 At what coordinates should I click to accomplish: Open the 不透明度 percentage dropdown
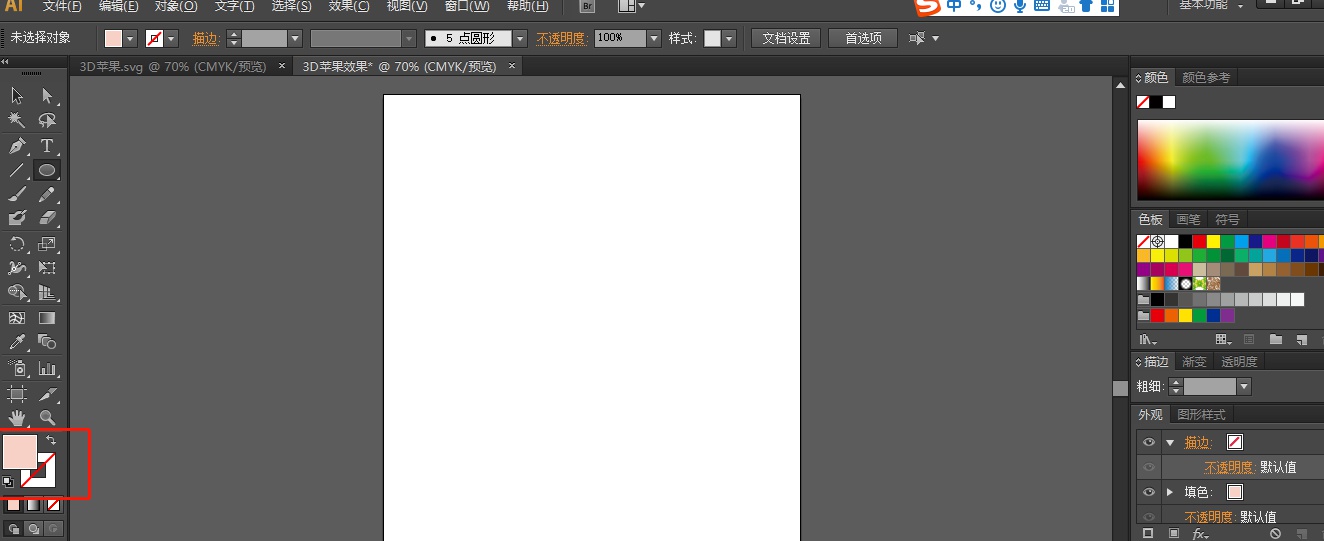click(654, 39)
